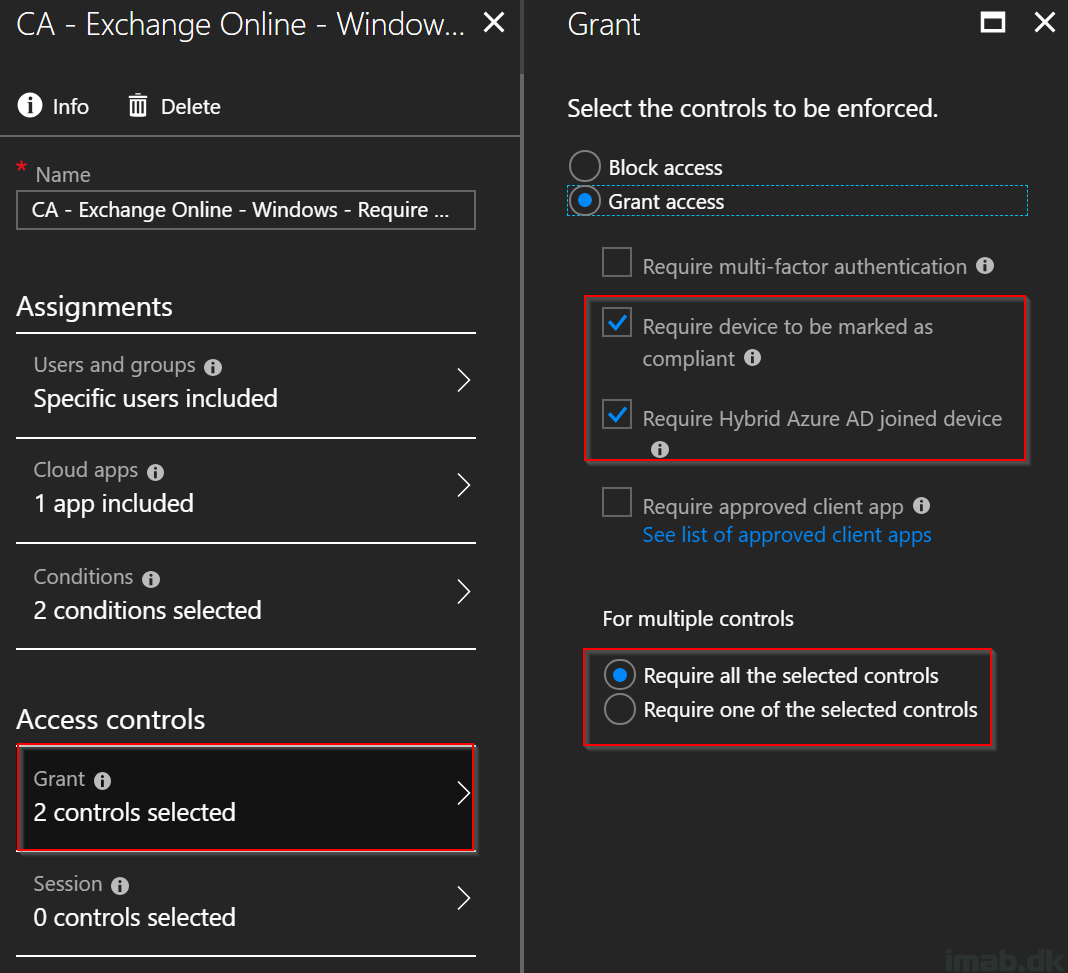Click info icon beside Session label
Viewport: 1068px width, 973px height.
tap(120, 886)
